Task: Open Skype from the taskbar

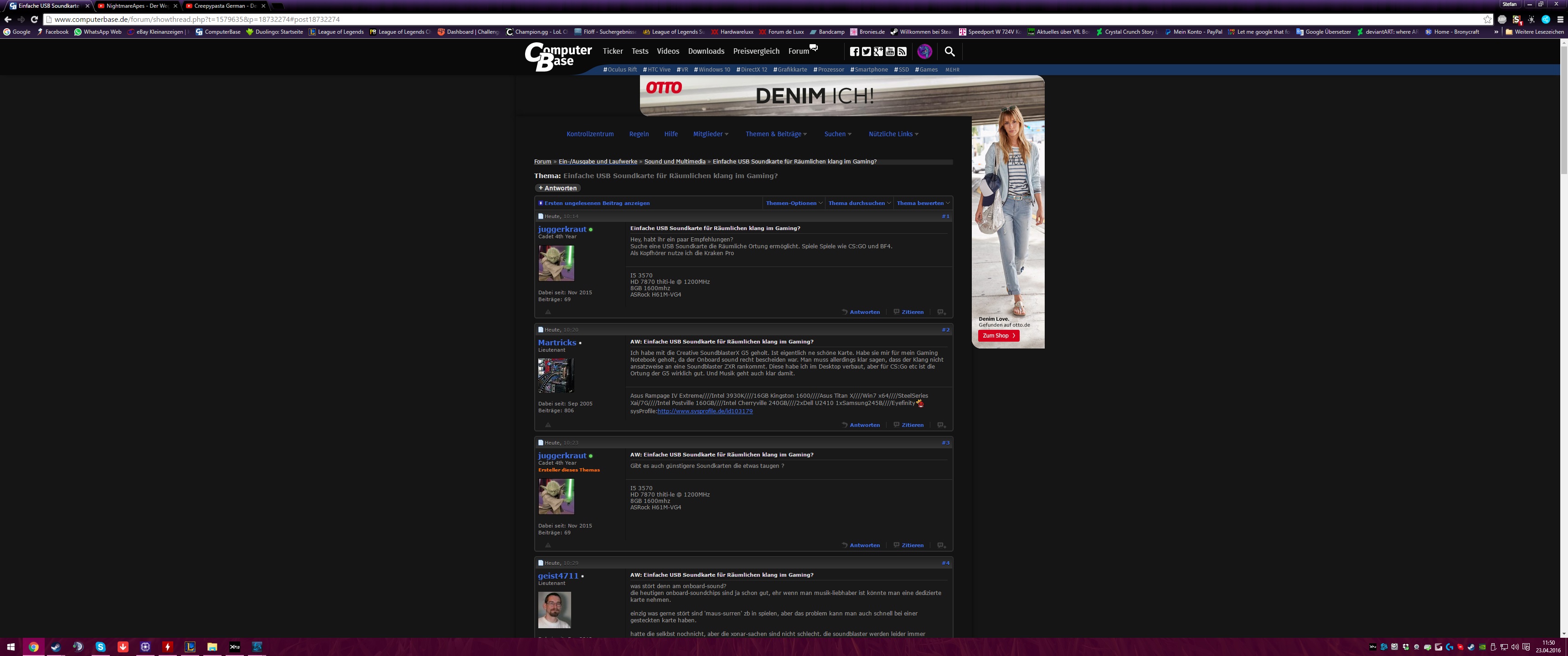Action: 100,647
